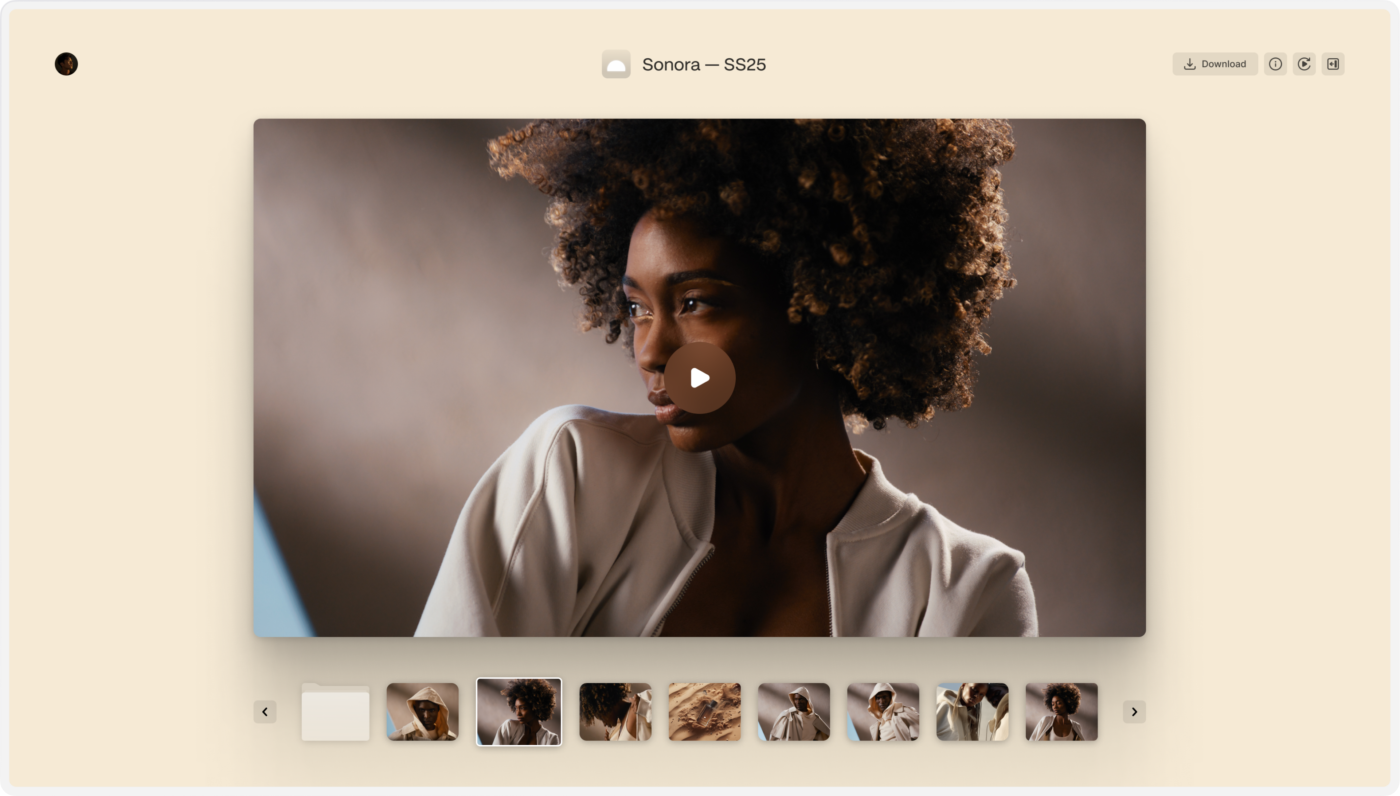
Task: Play the video in the main preview
Action: point(700,378)
